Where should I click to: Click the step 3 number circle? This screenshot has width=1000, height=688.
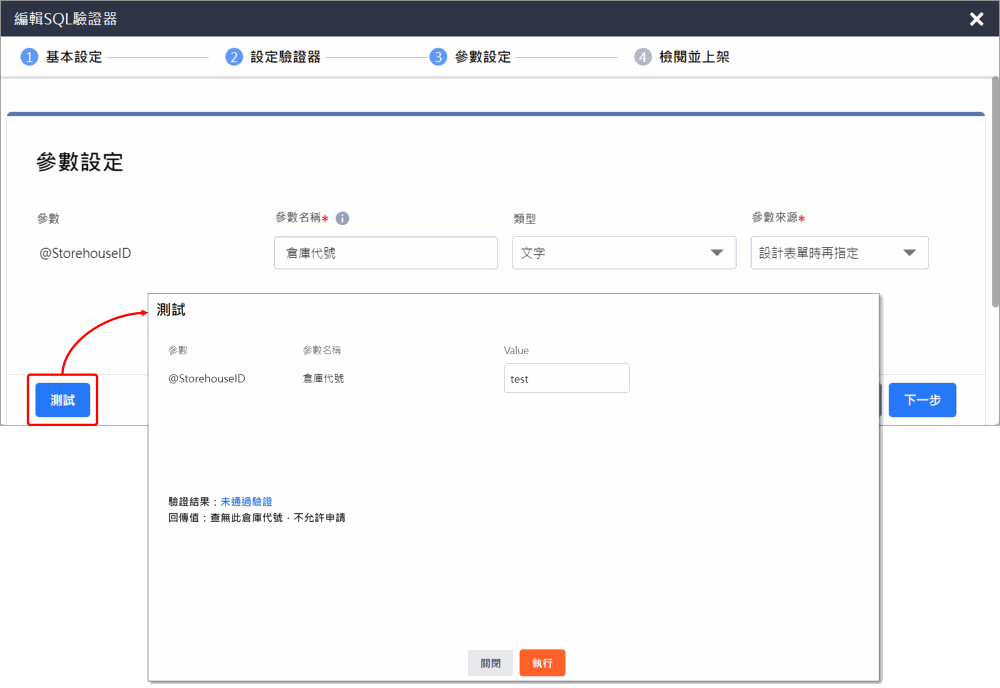point(438,57)
